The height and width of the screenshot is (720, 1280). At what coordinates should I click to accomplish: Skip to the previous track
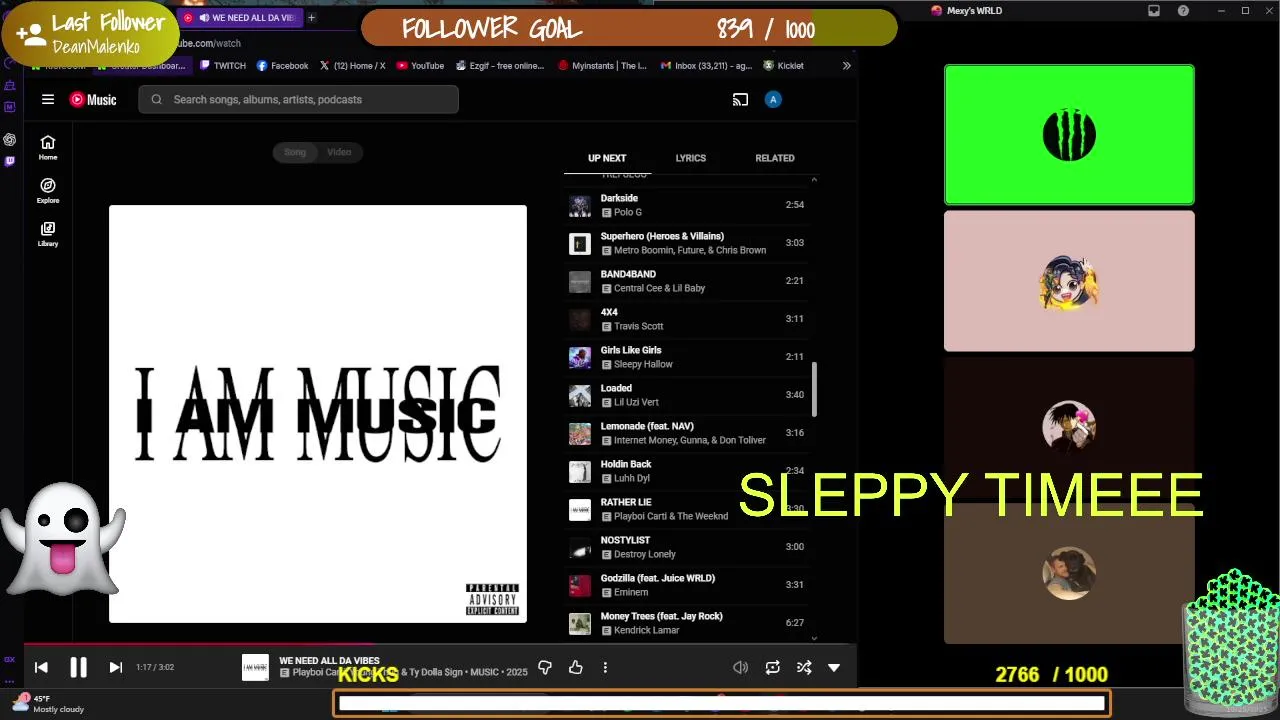(x=41, y=667)
